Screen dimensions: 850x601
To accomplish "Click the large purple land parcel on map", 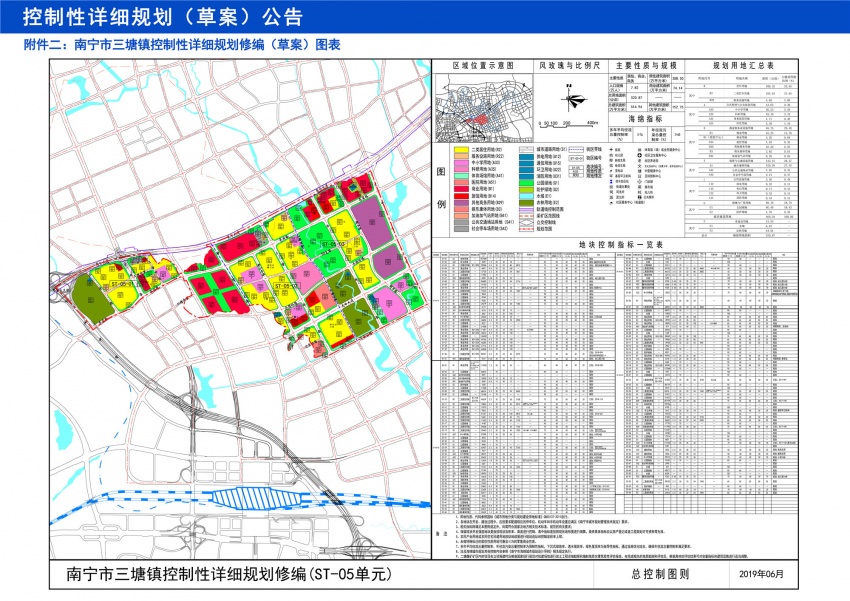I will point(372,222).
